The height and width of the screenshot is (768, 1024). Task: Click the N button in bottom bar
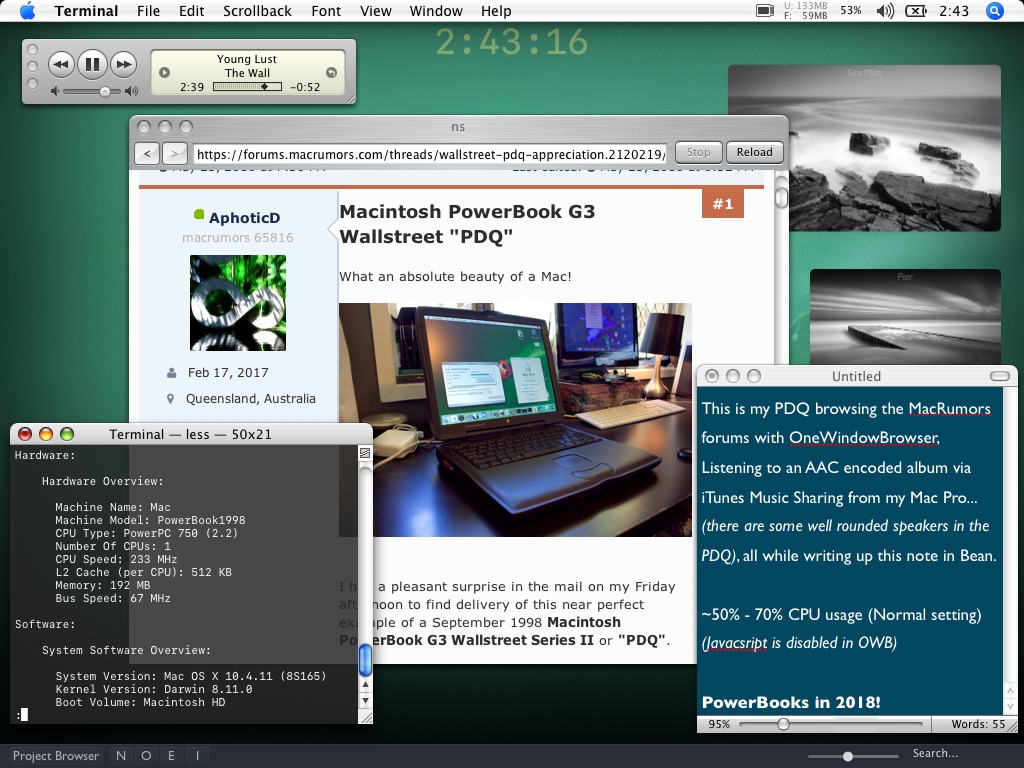[121, 756]
